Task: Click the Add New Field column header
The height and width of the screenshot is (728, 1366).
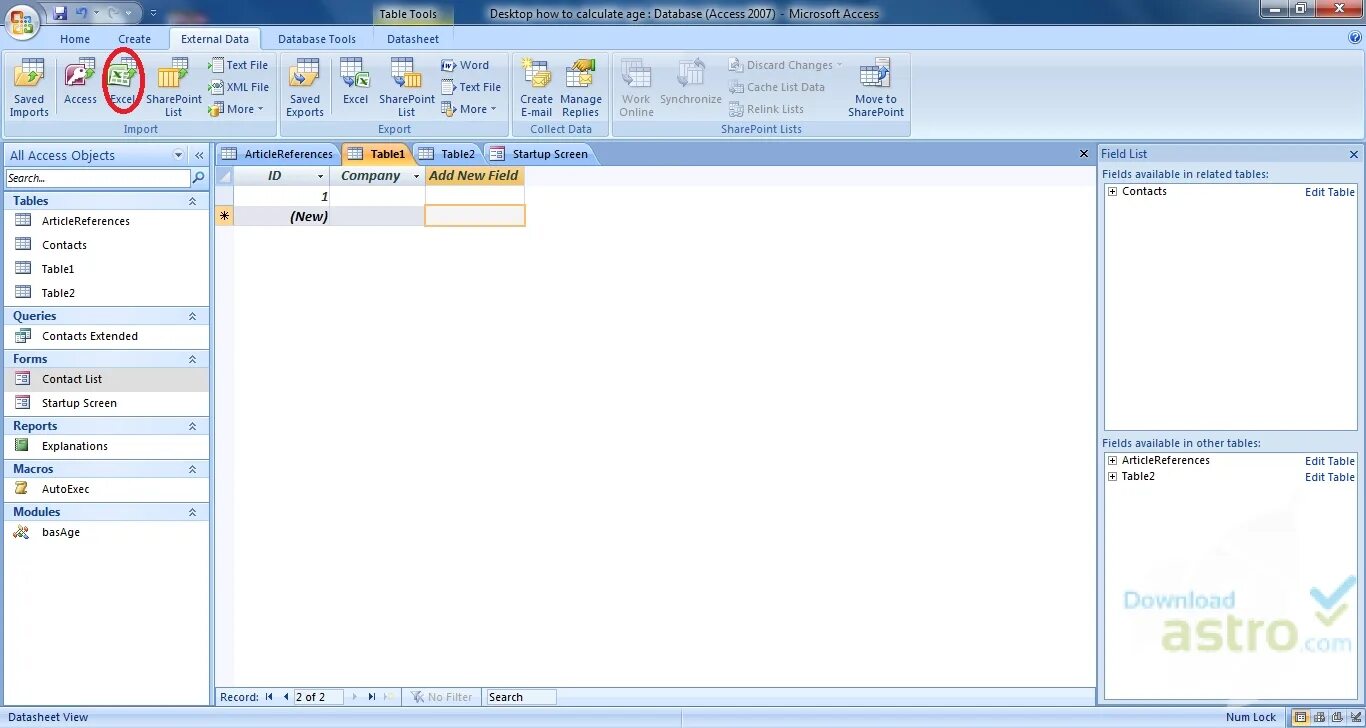Action: [x=474, y=176]
